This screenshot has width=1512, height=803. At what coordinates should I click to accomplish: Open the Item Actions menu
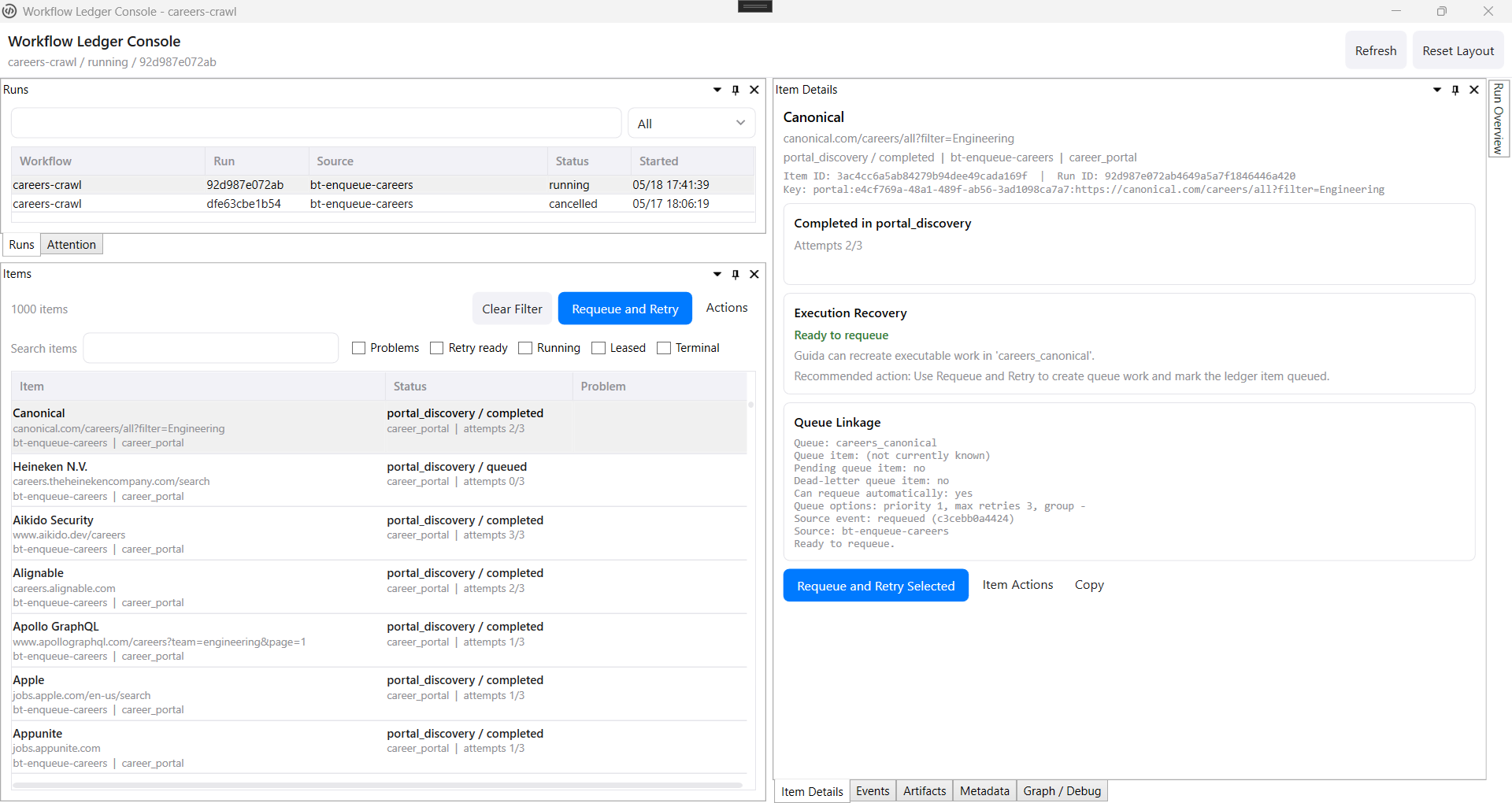tap(1017, 585)
